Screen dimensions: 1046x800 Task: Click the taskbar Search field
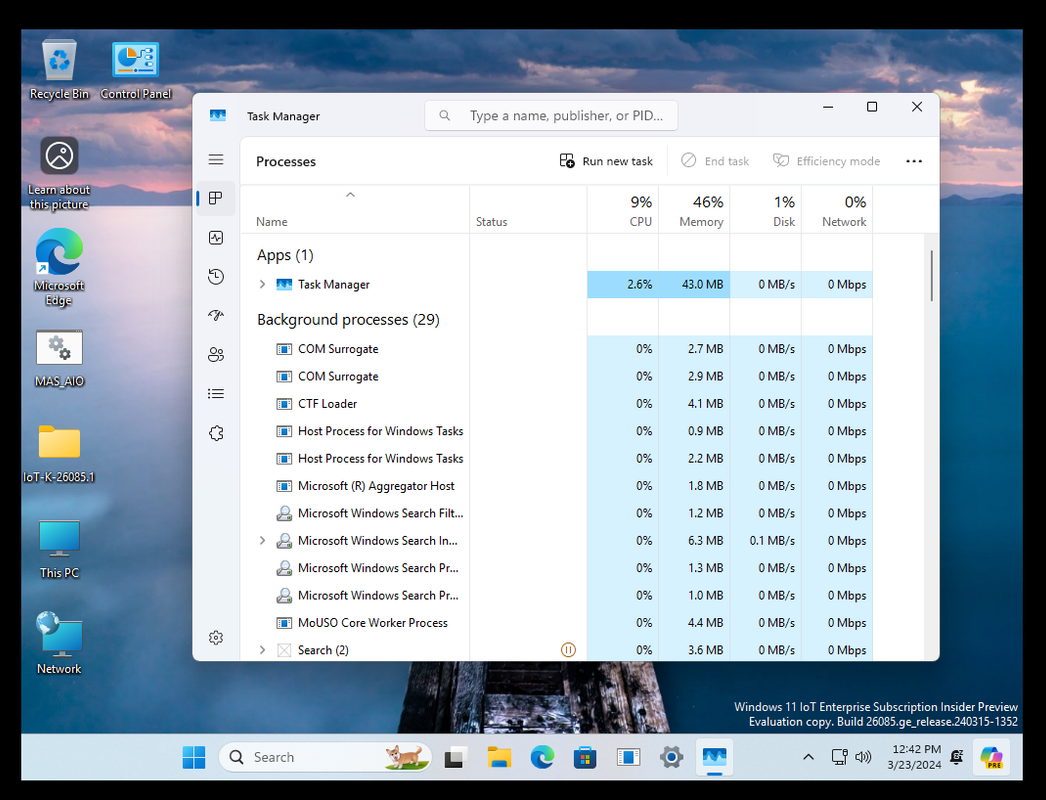325,757
